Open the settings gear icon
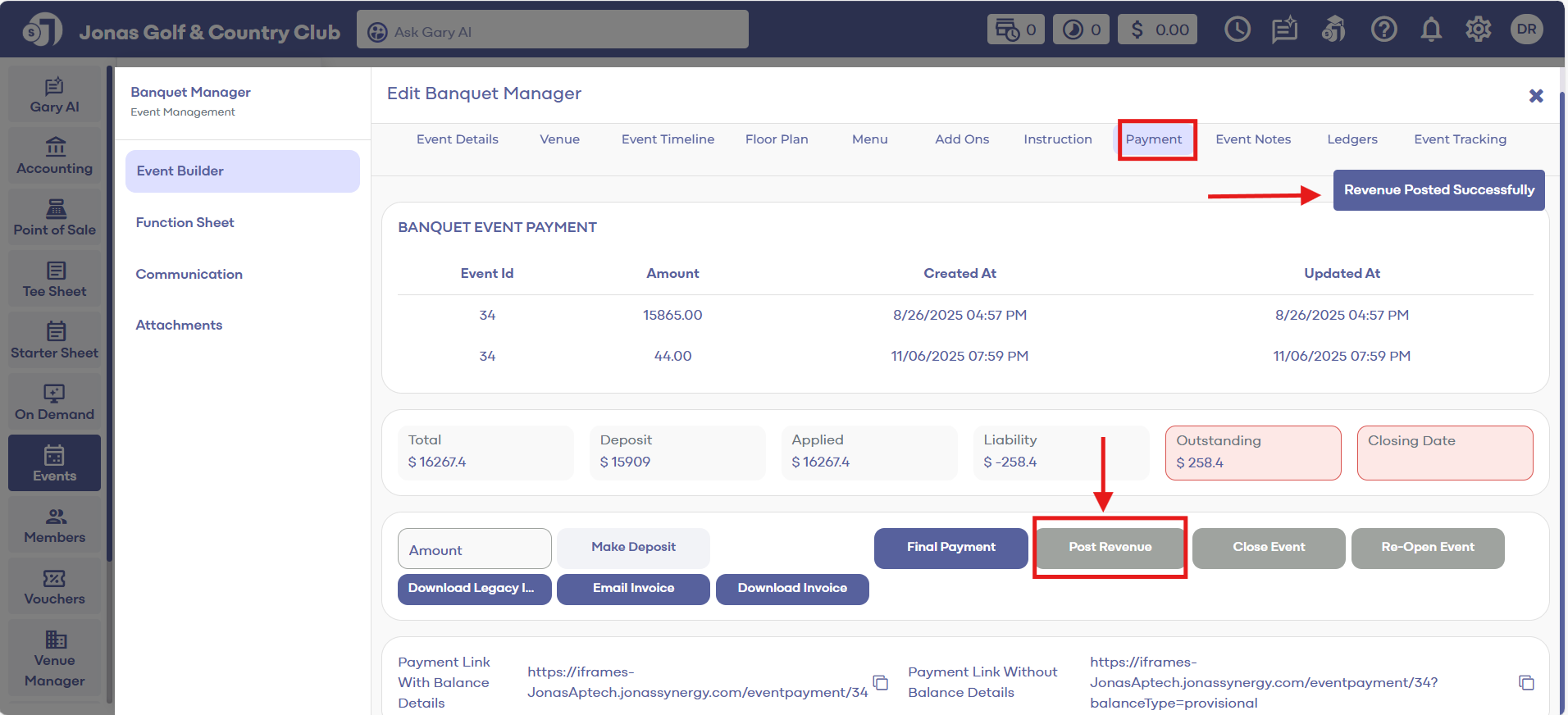The width and height of the screenshot is (1568, 715). (x=1478, y=30)
